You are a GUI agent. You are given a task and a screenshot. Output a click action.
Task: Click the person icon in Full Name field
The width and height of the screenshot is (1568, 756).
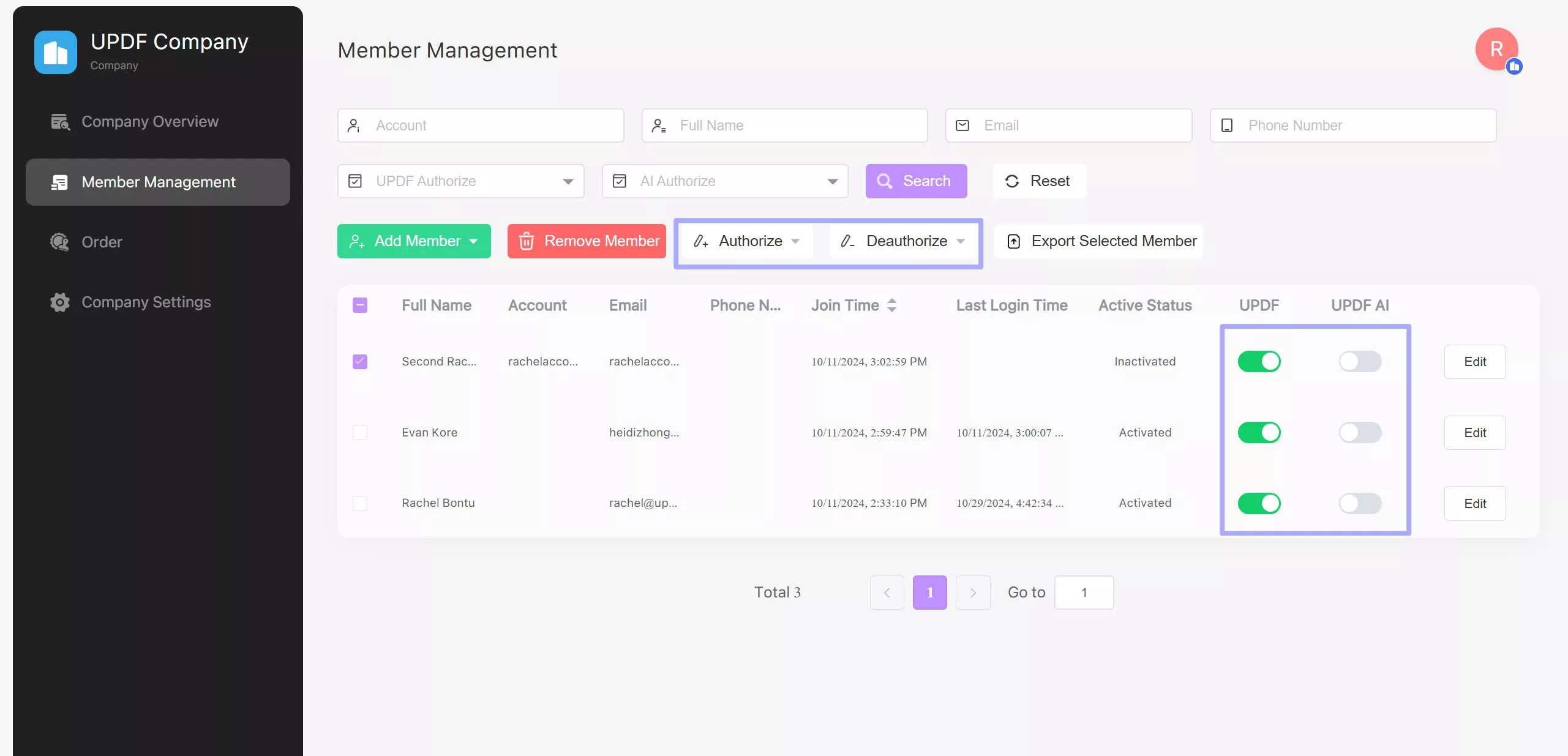click(658, 125)
